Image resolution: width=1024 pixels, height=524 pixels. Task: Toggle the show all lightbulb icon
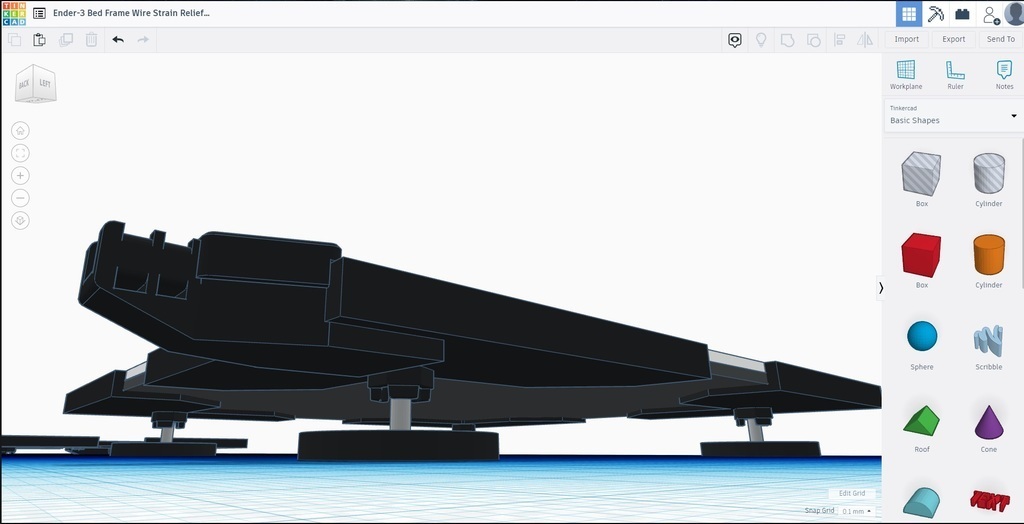point(761,40)
